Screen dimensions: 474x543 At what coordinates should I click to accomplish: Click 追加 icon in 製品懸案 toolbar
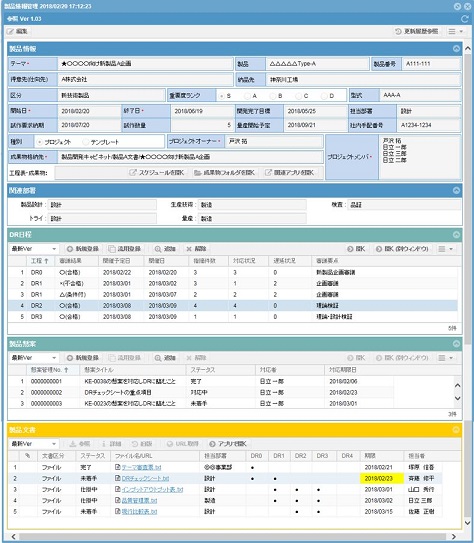tap(166, 358)
